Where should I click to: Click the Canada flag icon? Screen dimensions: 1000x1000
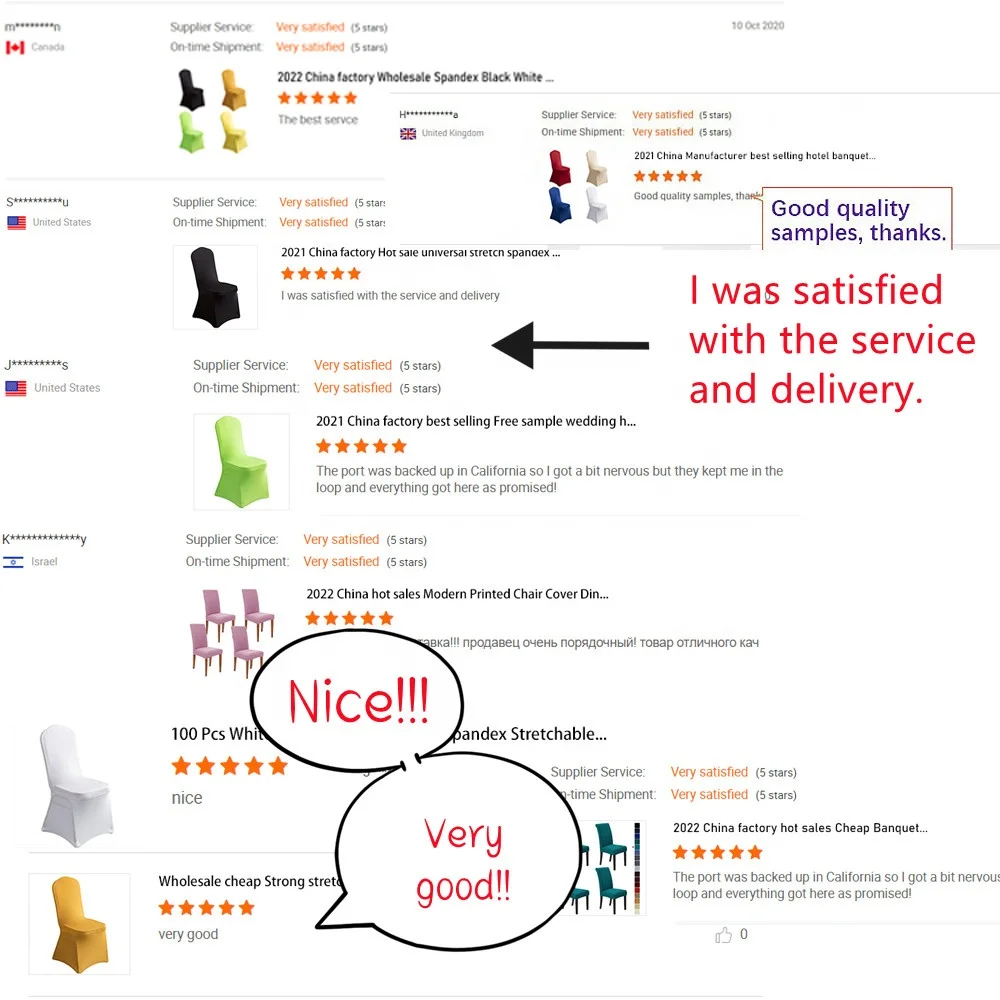[15, 47]
